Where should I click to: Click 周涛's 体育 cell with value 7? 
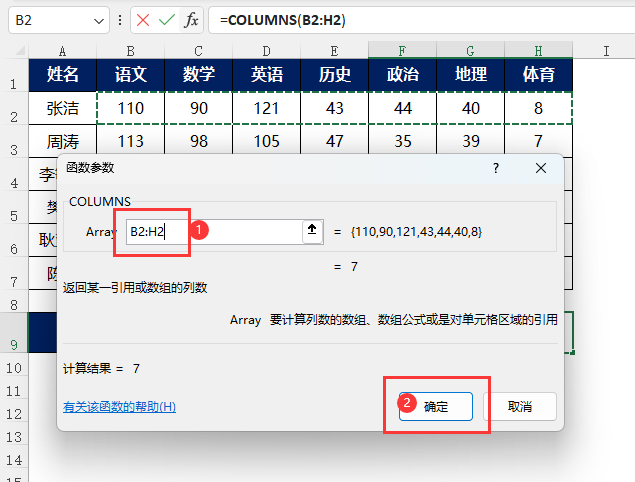(539, 140)
